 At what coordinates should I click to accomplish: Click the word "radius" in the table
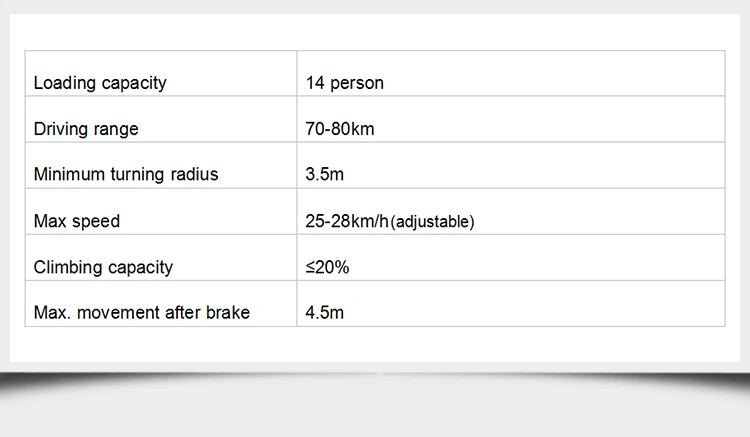click(x=192, y=175)
